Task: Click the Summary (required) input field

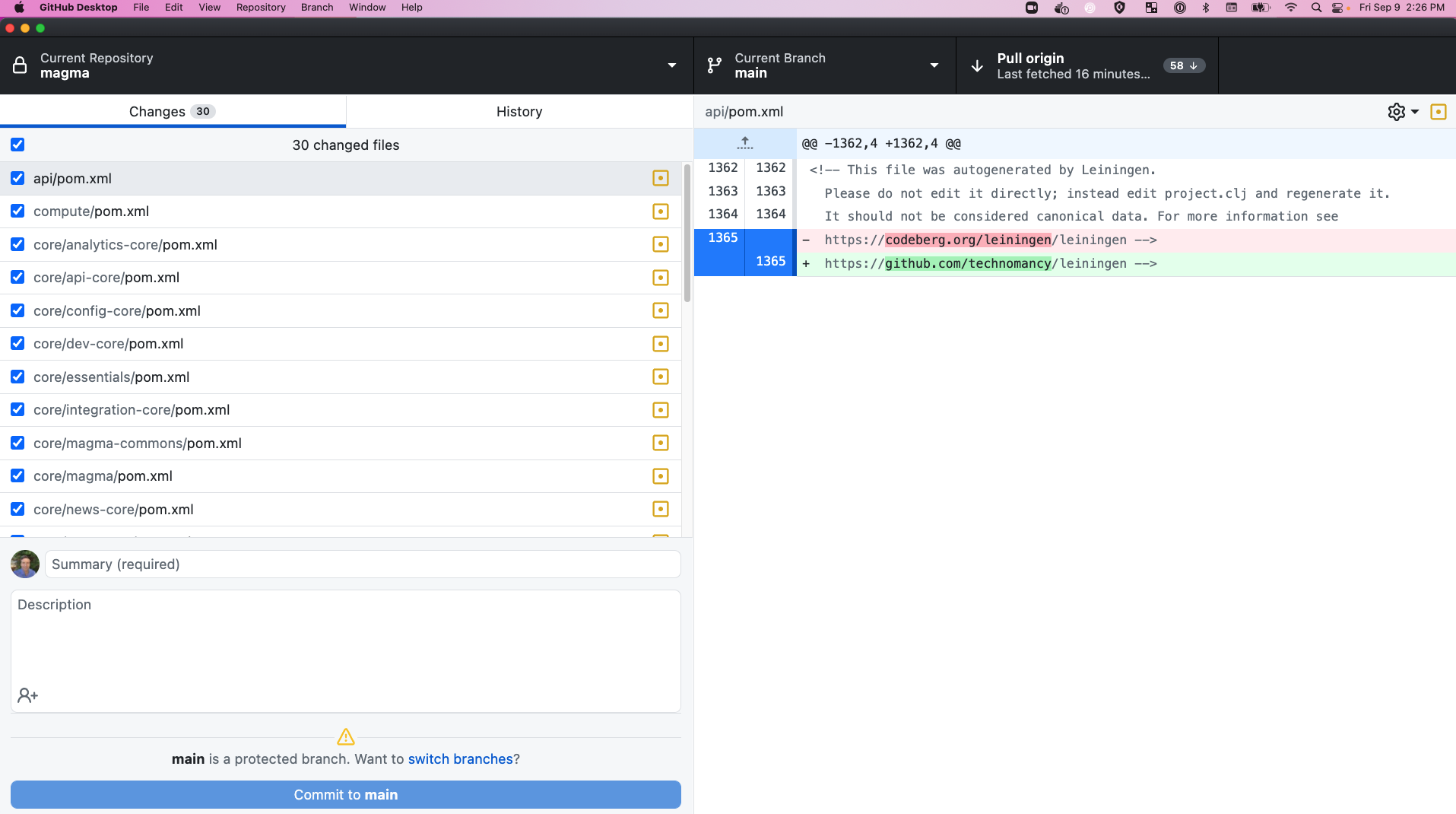Action: 362,564
